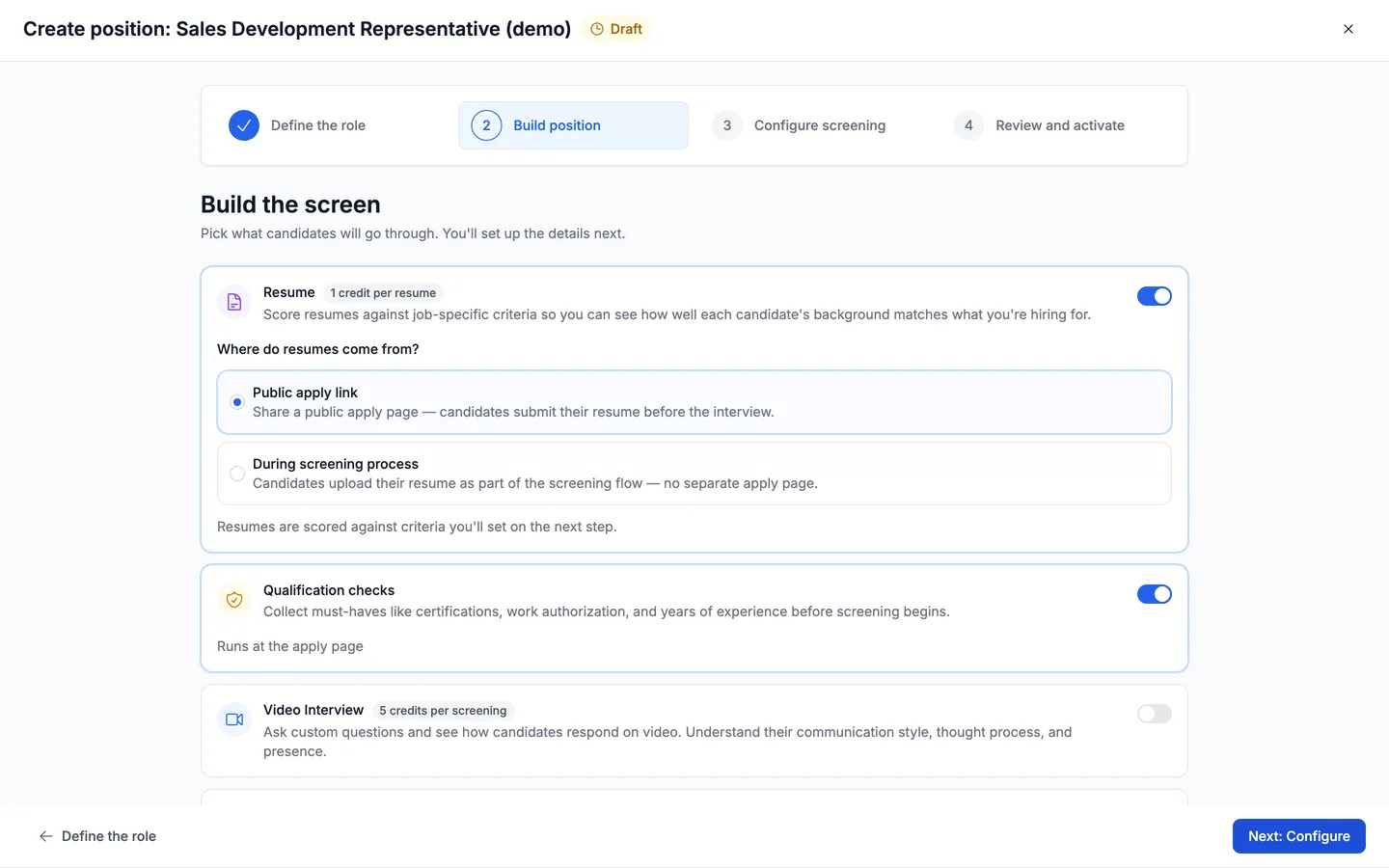
Task: Click Next: Configure button
Action: tap(1298, 836)
